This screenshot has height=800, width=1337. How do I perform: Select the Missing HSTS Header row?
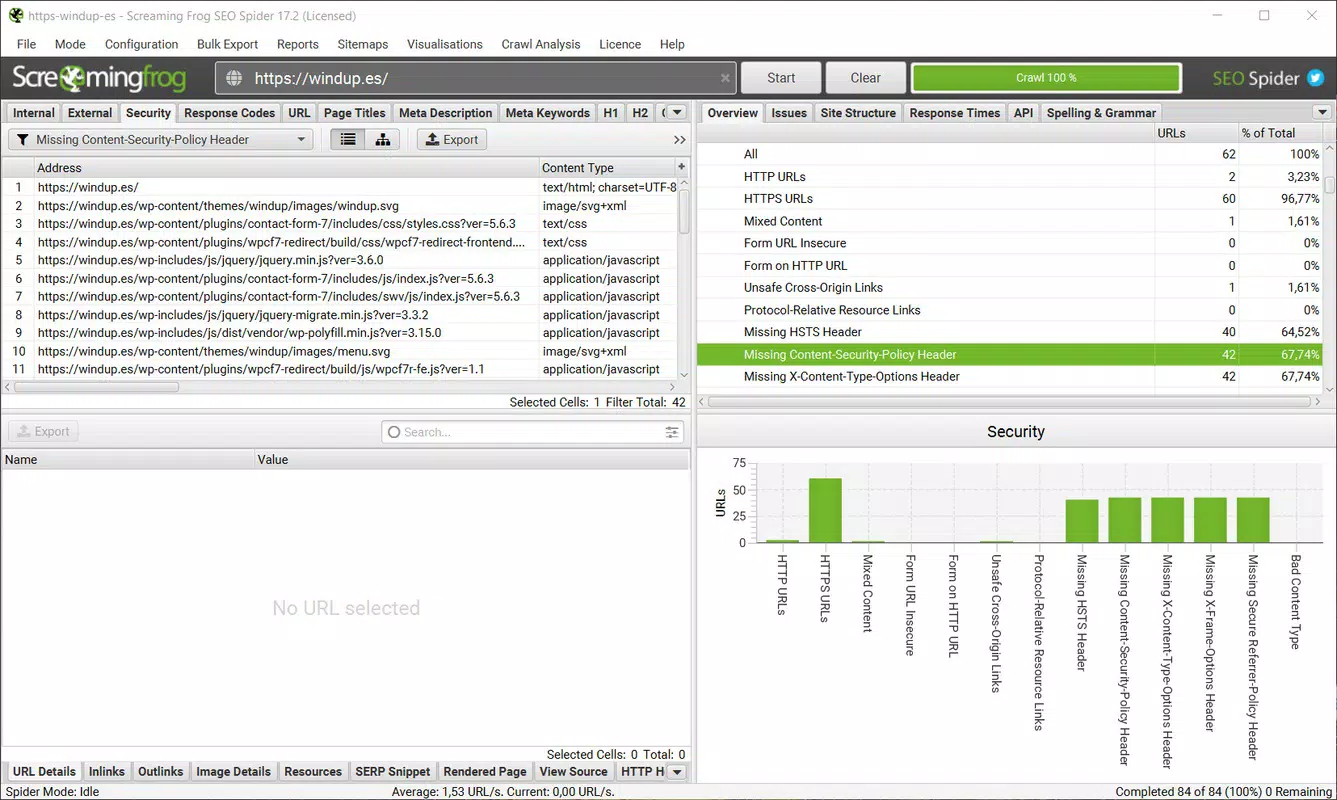(x=1008, y=332)
